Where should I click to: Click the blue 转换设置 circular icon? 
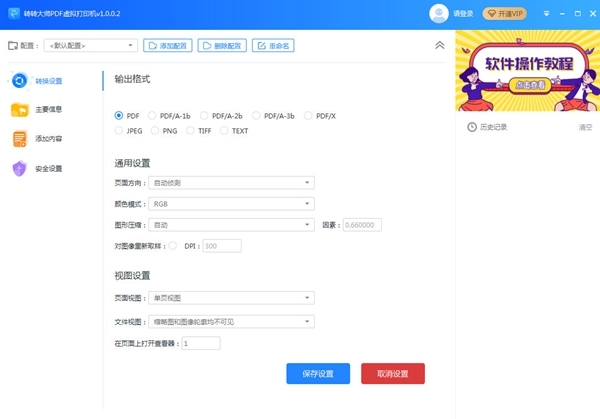tap(20, 81)
